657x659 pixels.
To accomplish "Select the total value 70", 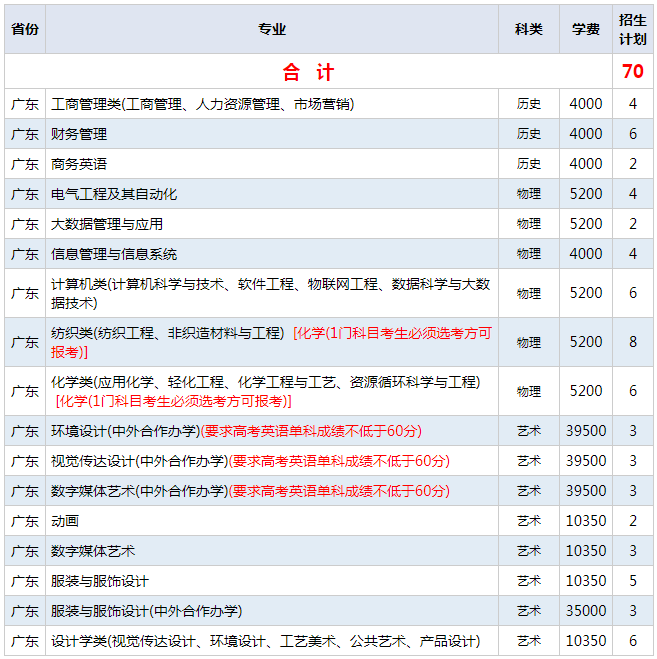I will (633, 71).
